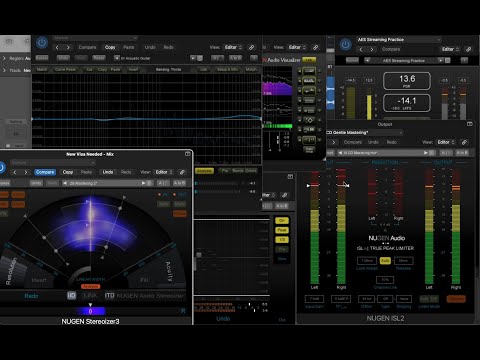Click the link icon in ISL2 header
Screen dimensions: 480x360
point(464,142)
